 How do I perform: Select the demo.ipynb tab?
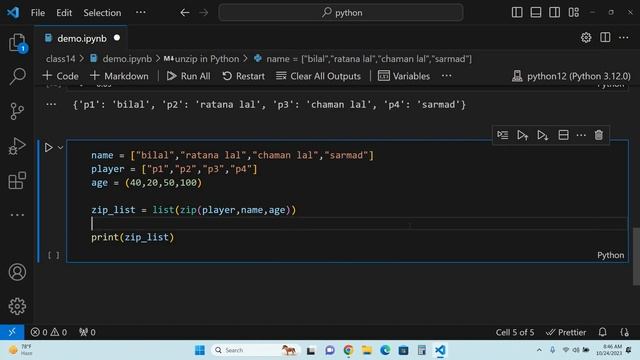pyautogui.click(x=81, y=38)
